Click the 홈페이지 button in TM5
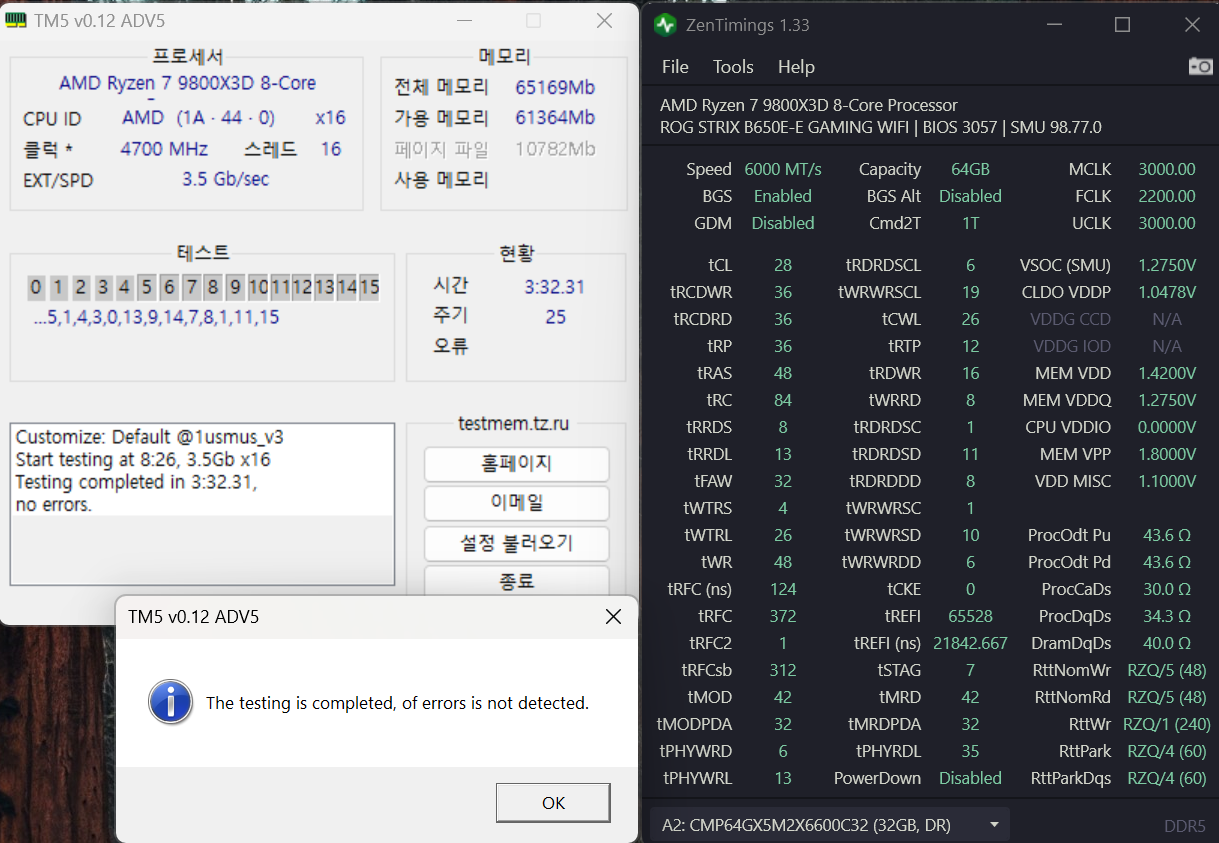The height and width of the screenshot is (843, 1219). (517, 464)
